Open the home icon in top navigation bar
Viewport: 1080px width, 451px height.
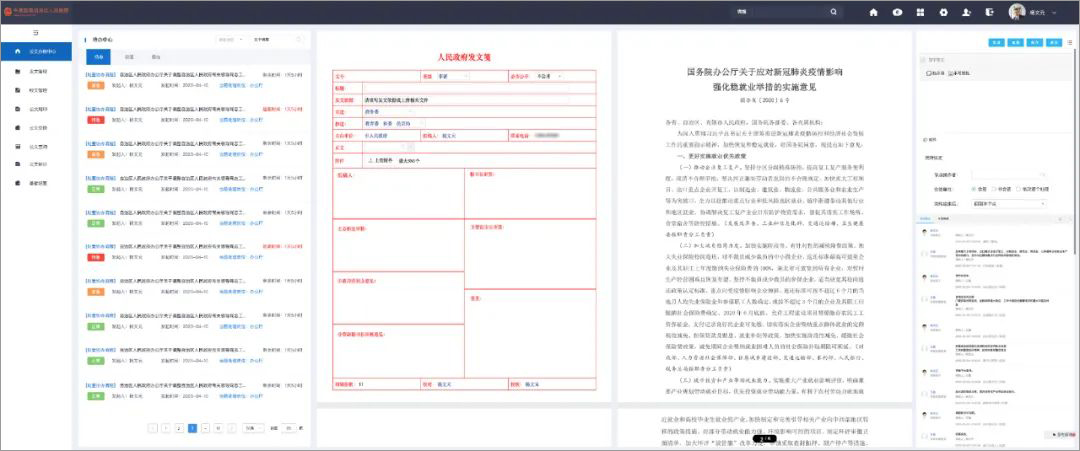(x=873, y=12)
